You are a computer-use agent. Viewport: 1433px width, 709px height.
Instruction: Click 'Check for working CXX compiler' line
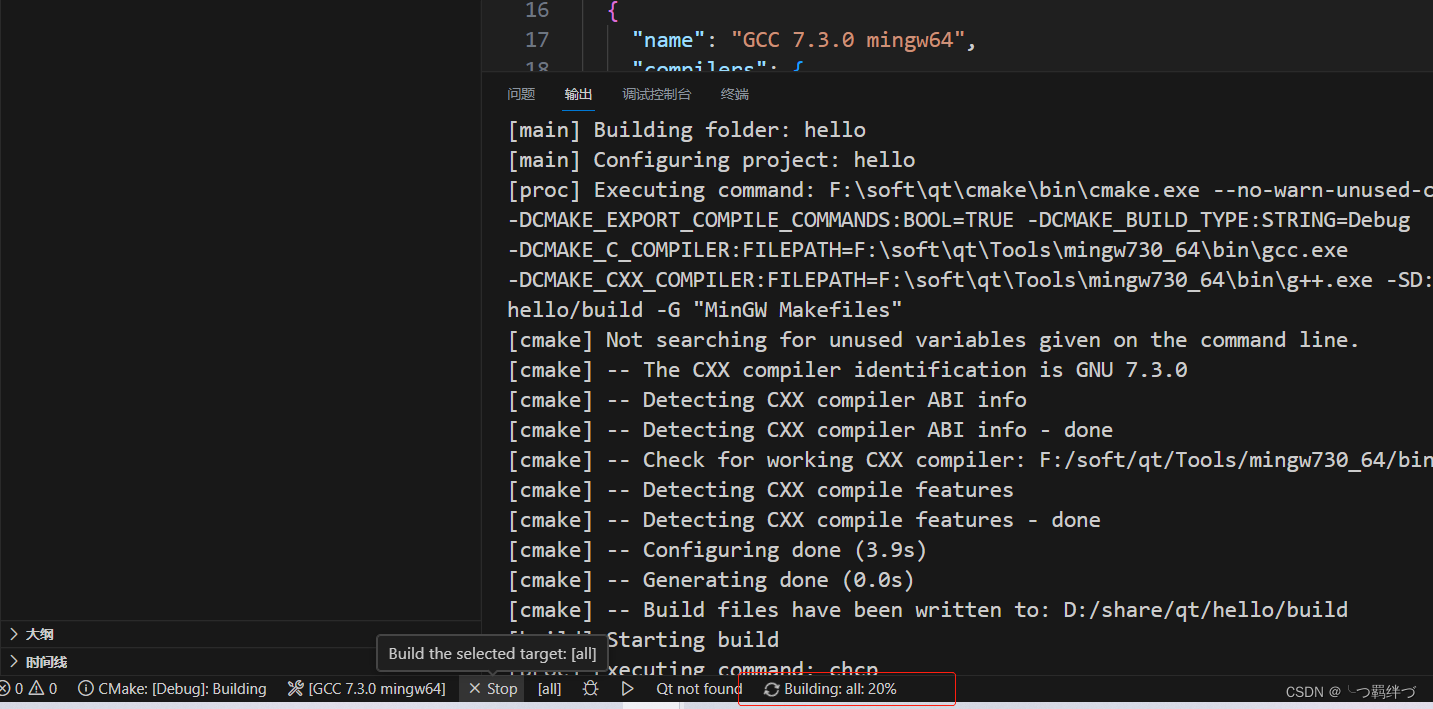click(x=970, y=460)
